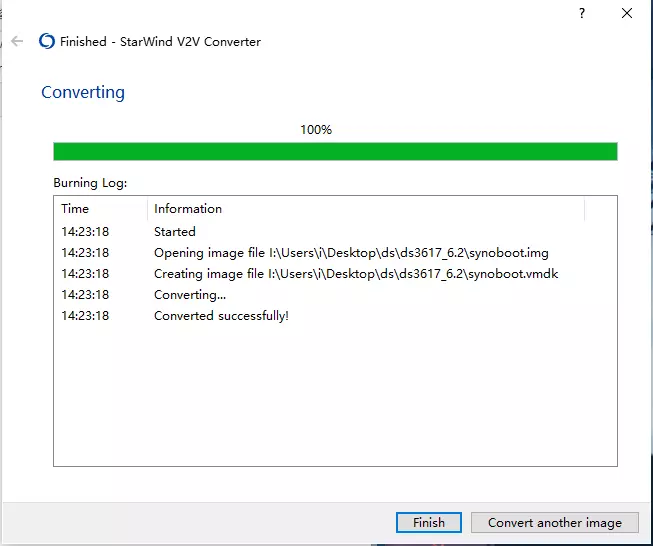Screen dimensions: 653x546
Task: Click the window title text "Finished - StarWind V2V Converter"
Action: click(x=160, y=41)
